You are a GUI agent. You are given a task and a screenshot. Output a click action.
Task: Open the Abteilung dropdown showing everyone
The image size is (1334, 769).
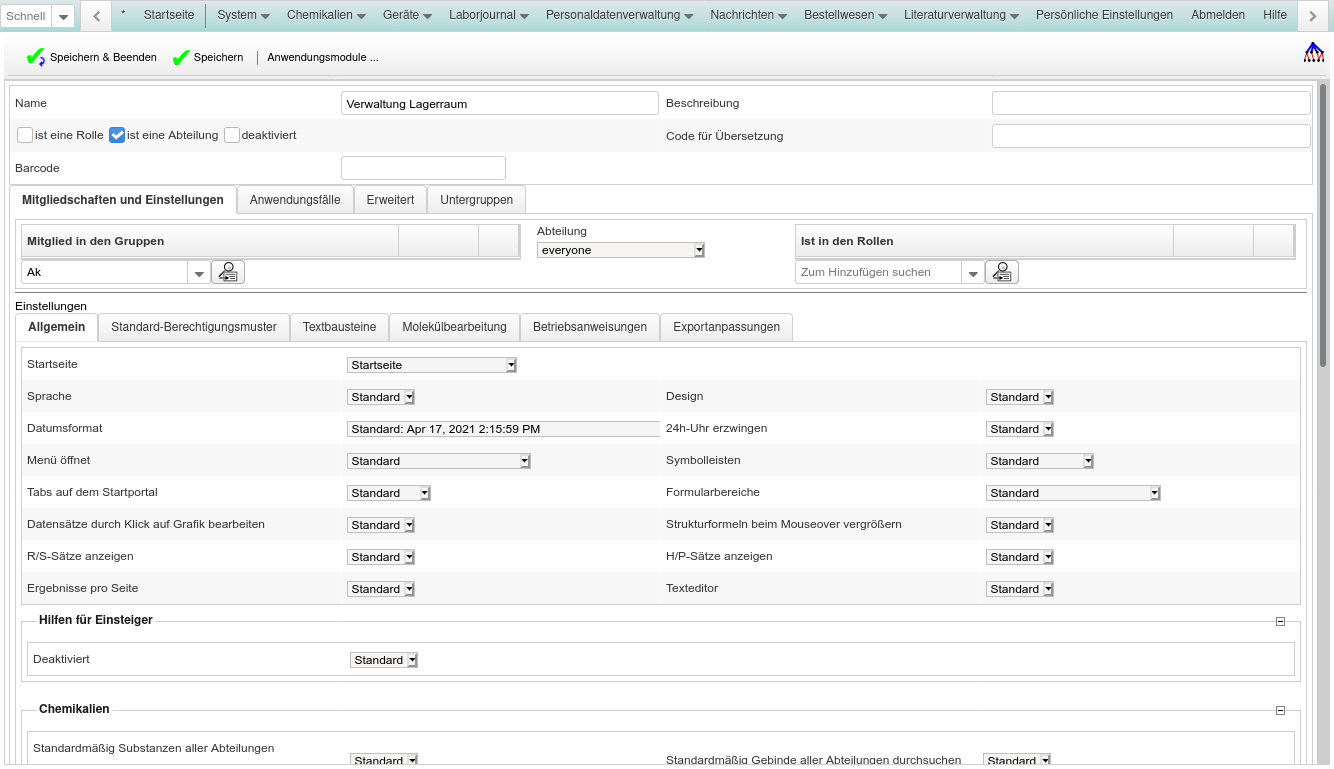click(621, 250)
